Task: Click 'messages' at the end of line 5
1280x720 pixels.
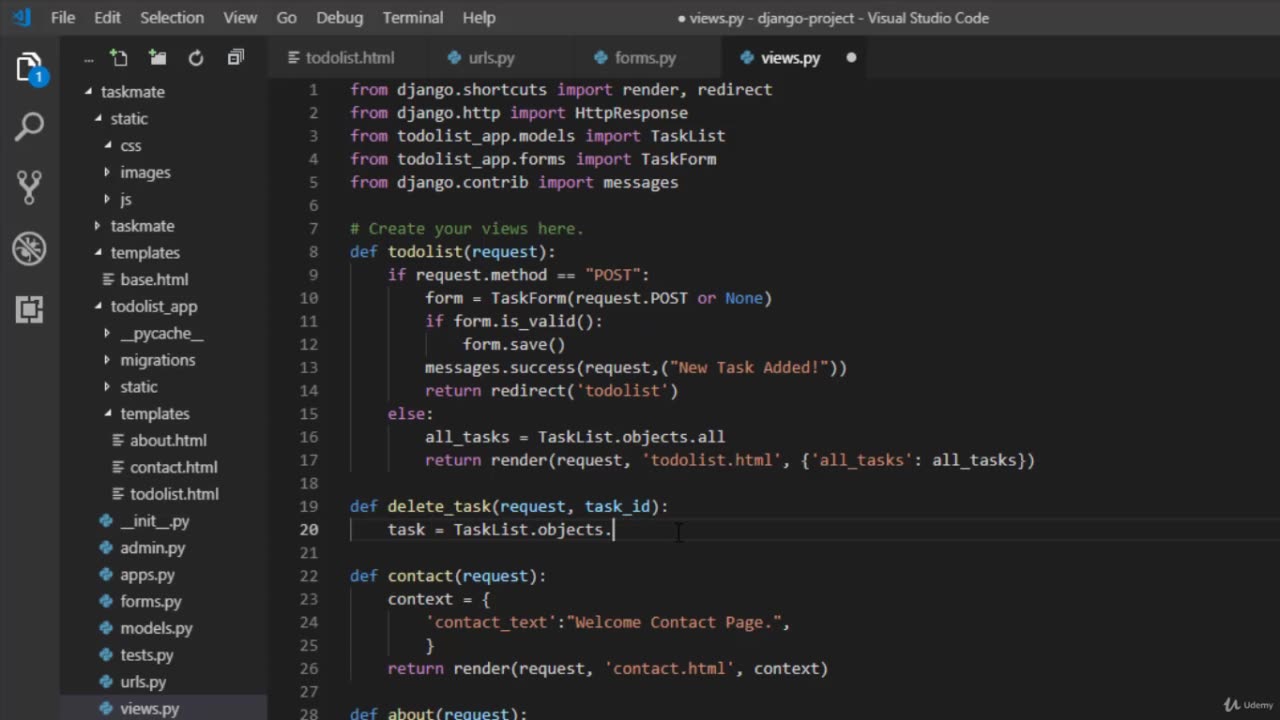Action: pyautogui.click(x=640, y=182)
